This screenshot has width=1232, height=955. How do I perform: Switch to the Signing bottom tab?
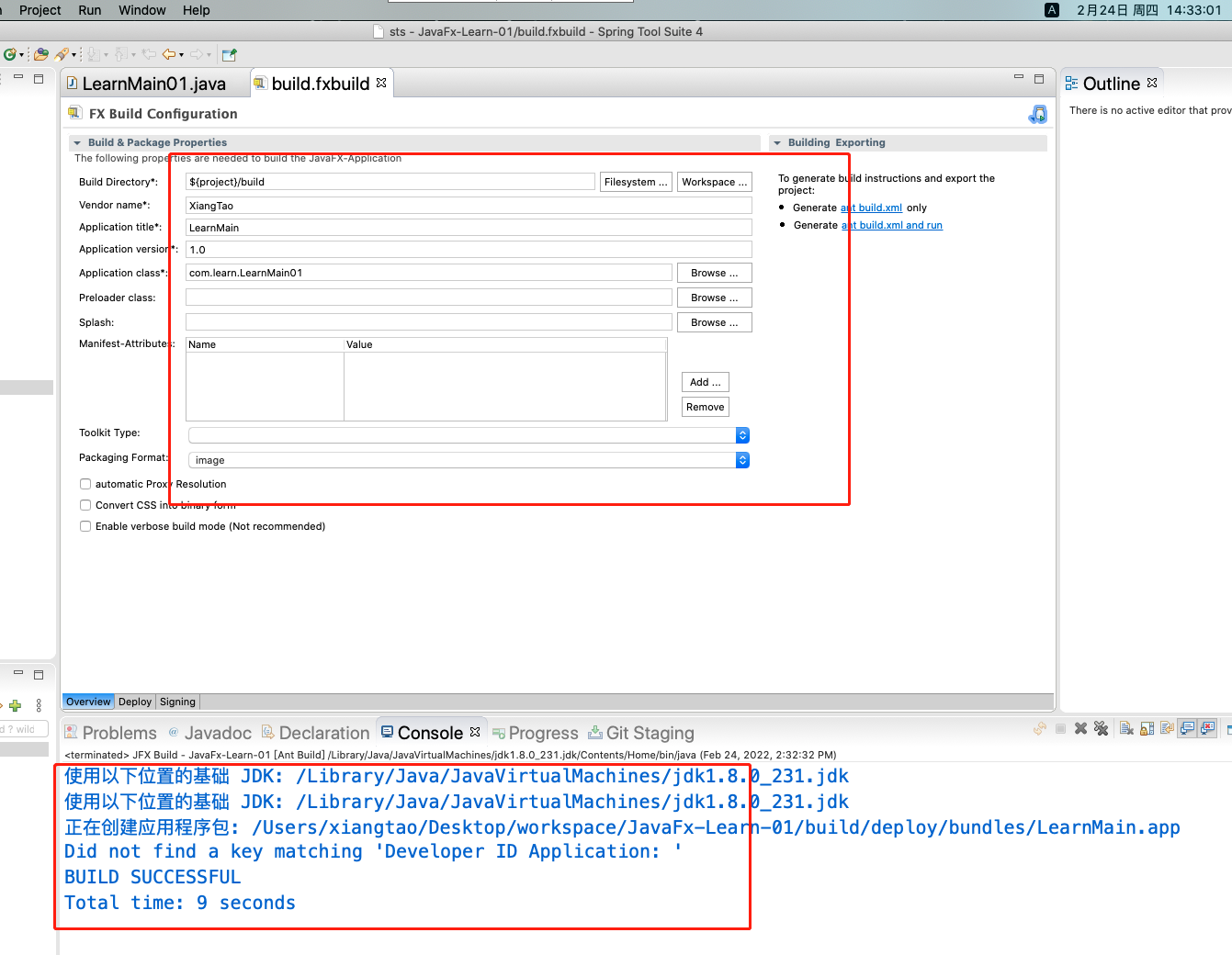[177, 702]
